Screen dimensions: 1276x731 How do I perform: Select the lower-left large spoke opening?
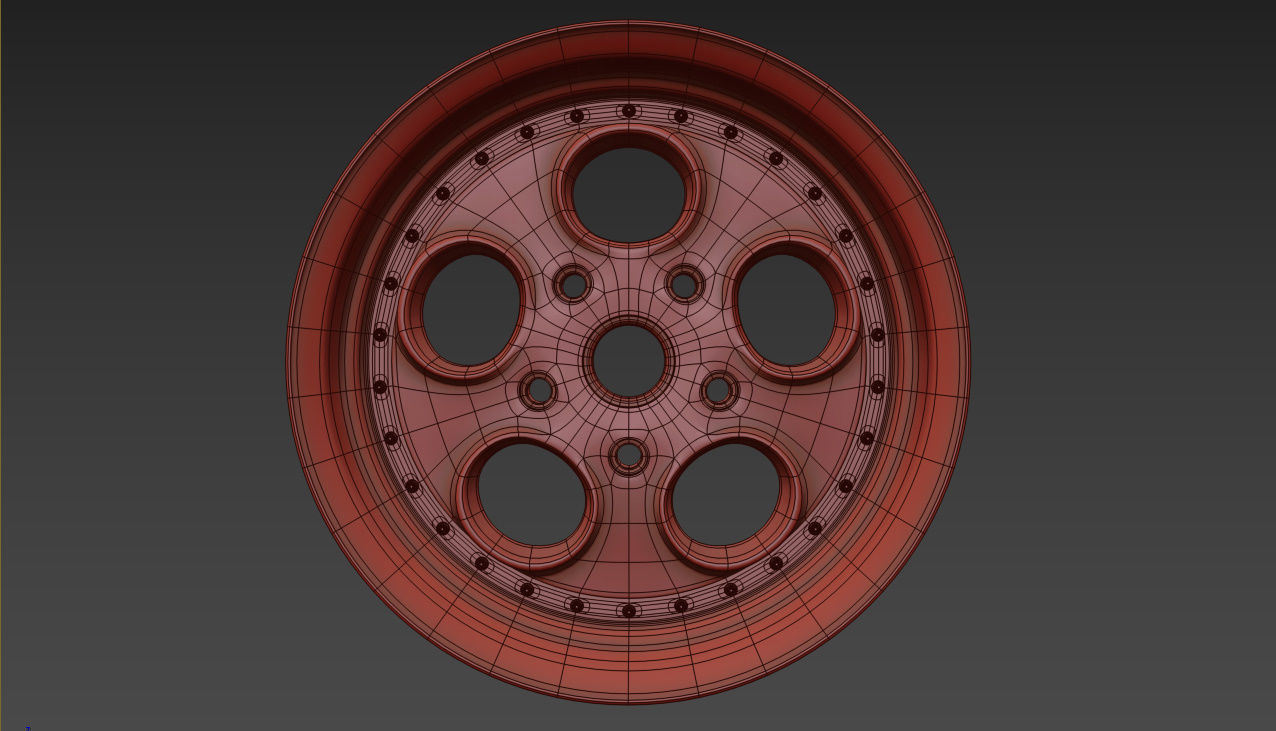pyautogui.click(x=531, y=494)
